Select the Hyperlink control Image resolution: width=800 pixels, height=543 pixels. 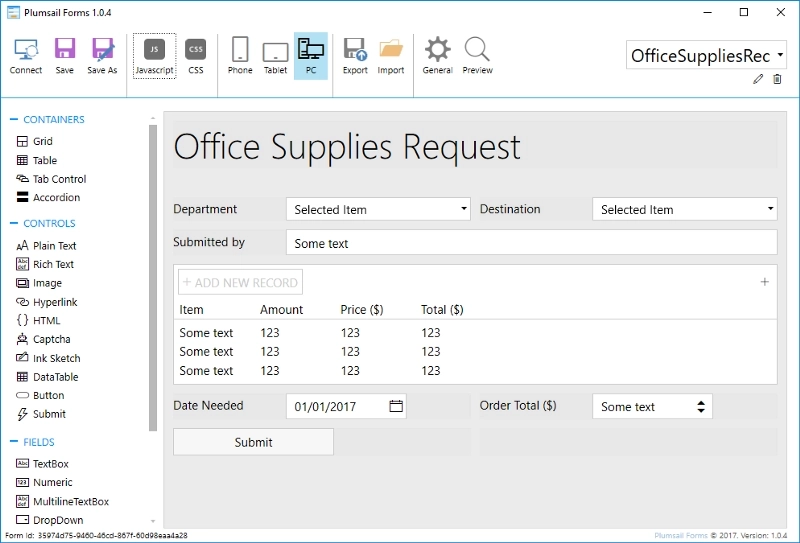pos(46,302)
